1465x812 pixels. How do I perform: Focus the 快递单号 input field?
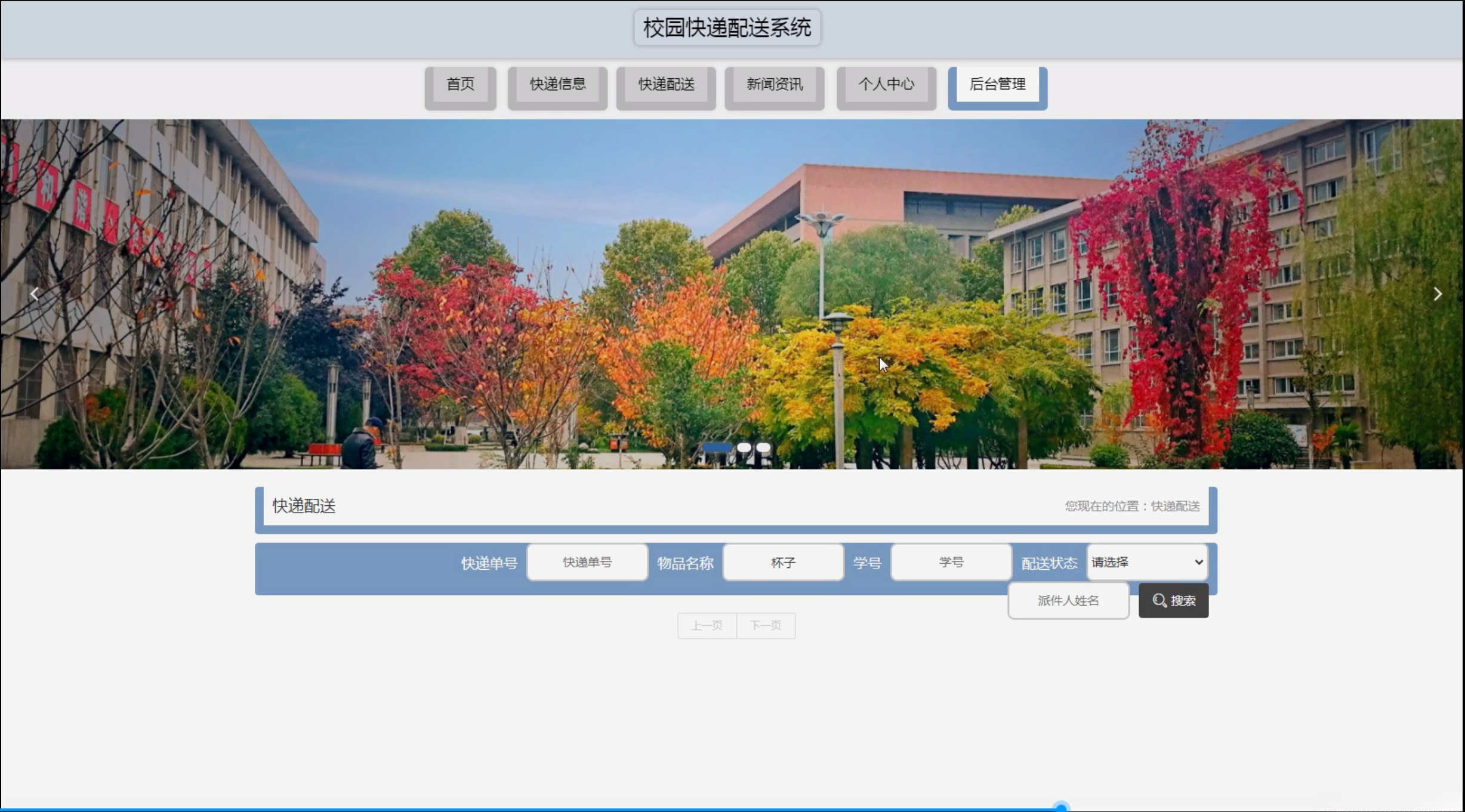pos(587,562)
